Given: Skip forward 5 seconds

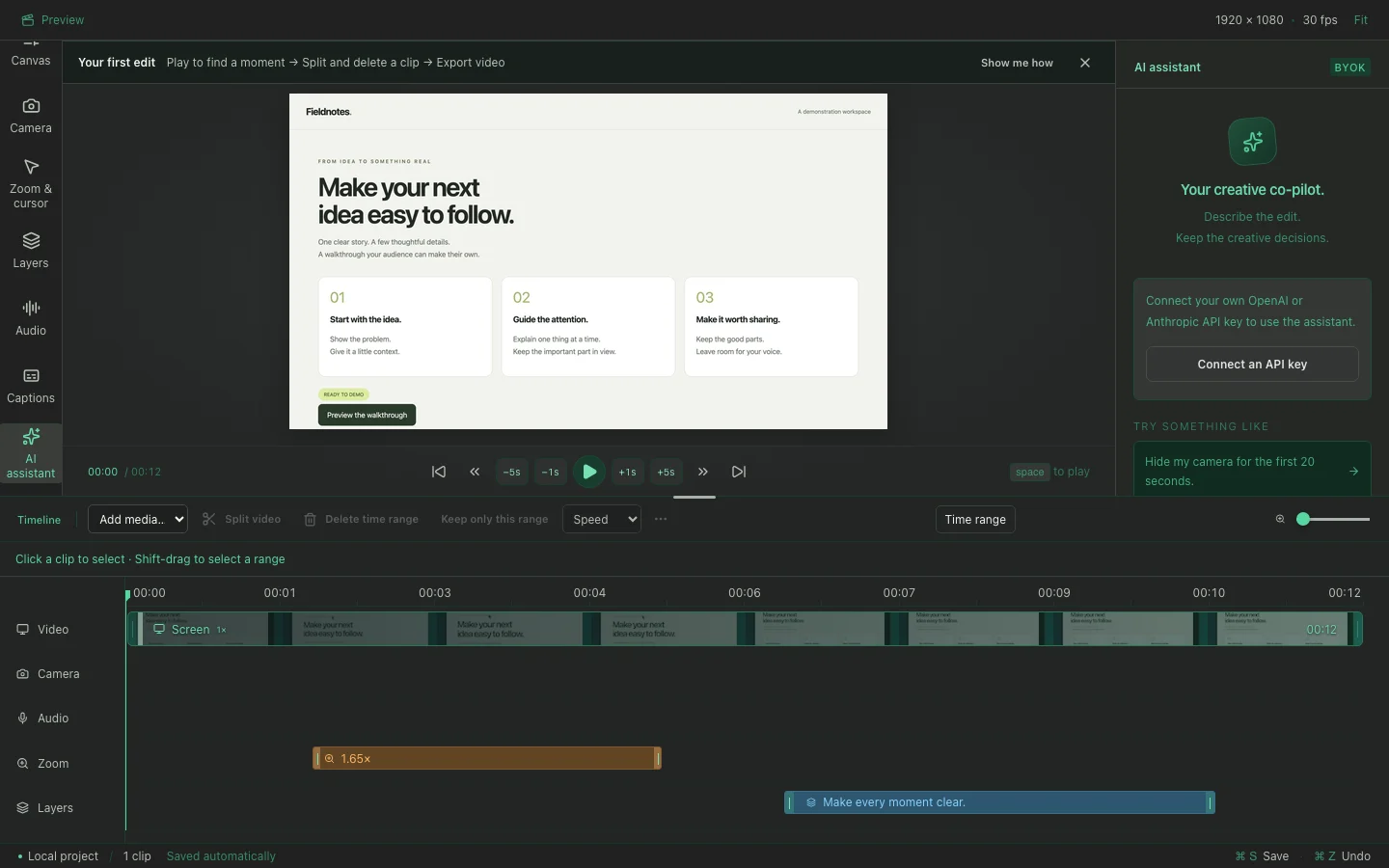Looking at the screenshot, I should pos(666,472).
